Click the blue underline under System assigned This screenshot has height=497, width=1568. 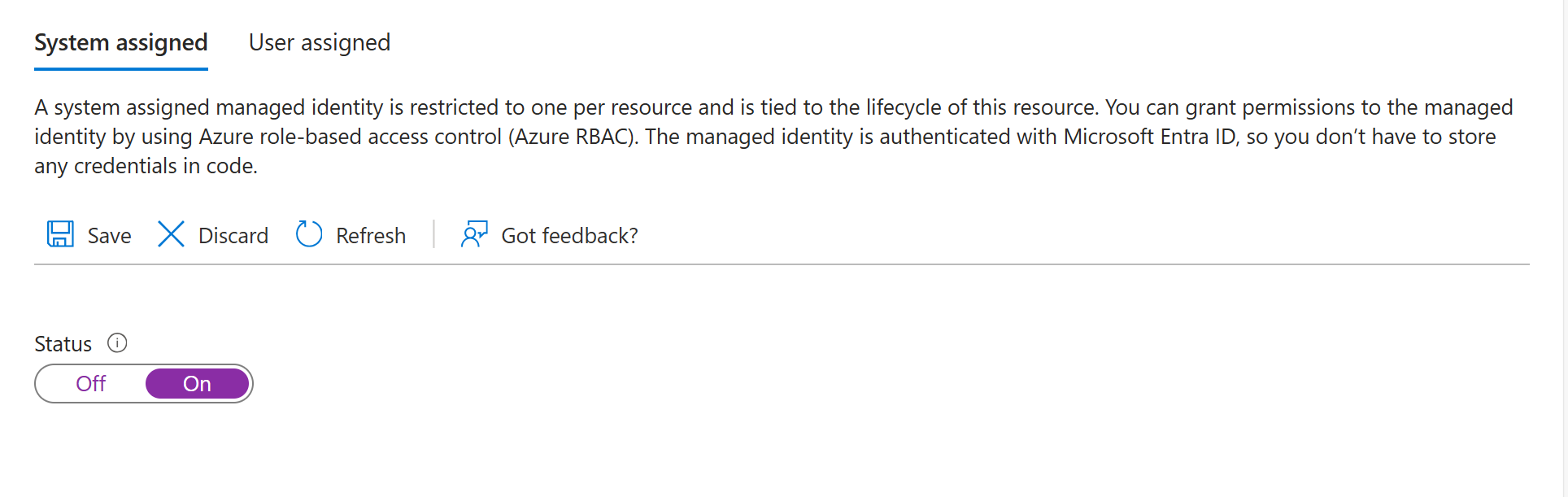(x=121, y=69)
